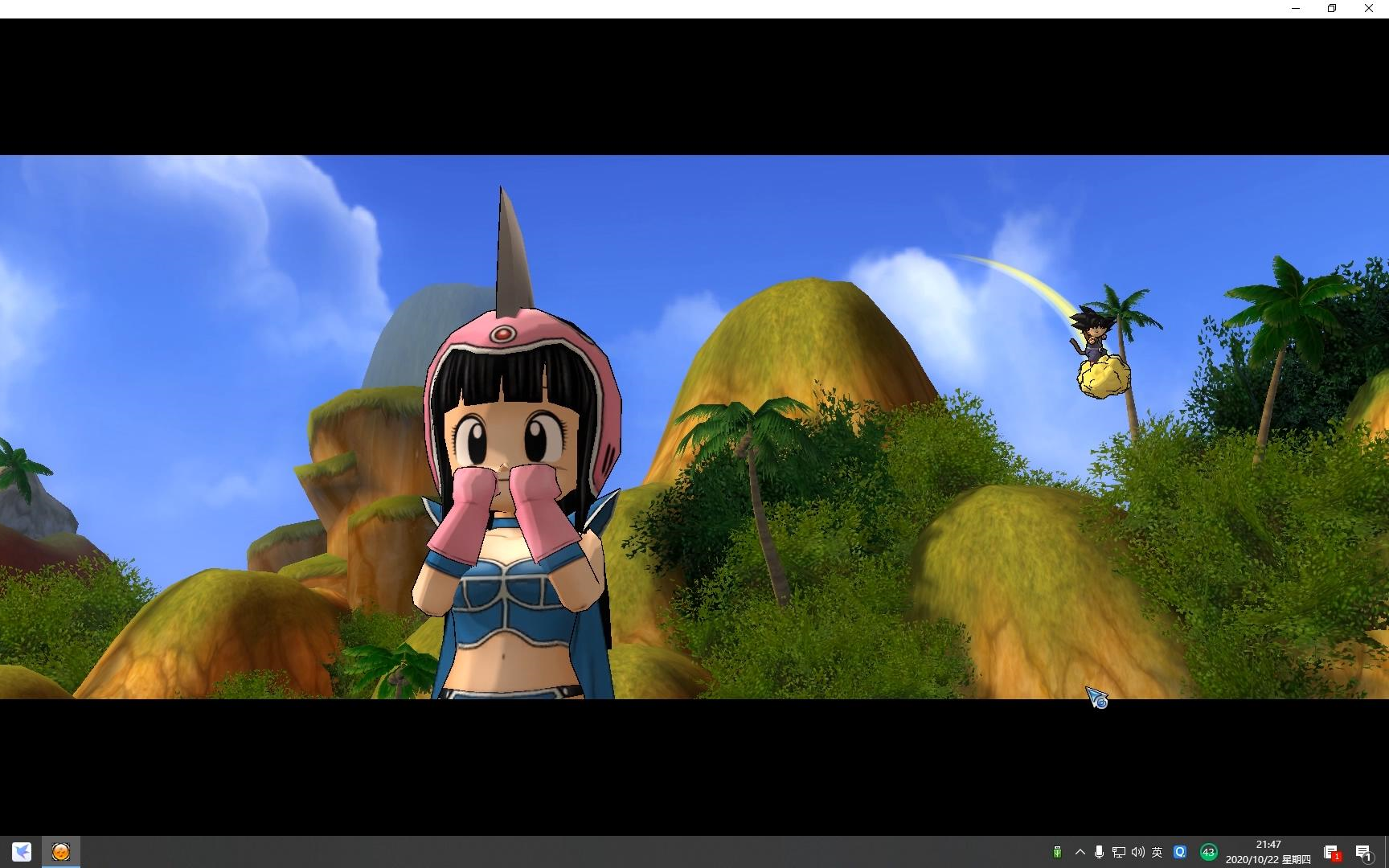This screenshot has height=868, width=1389.
Task: Close the game window
Action: 1369,9
